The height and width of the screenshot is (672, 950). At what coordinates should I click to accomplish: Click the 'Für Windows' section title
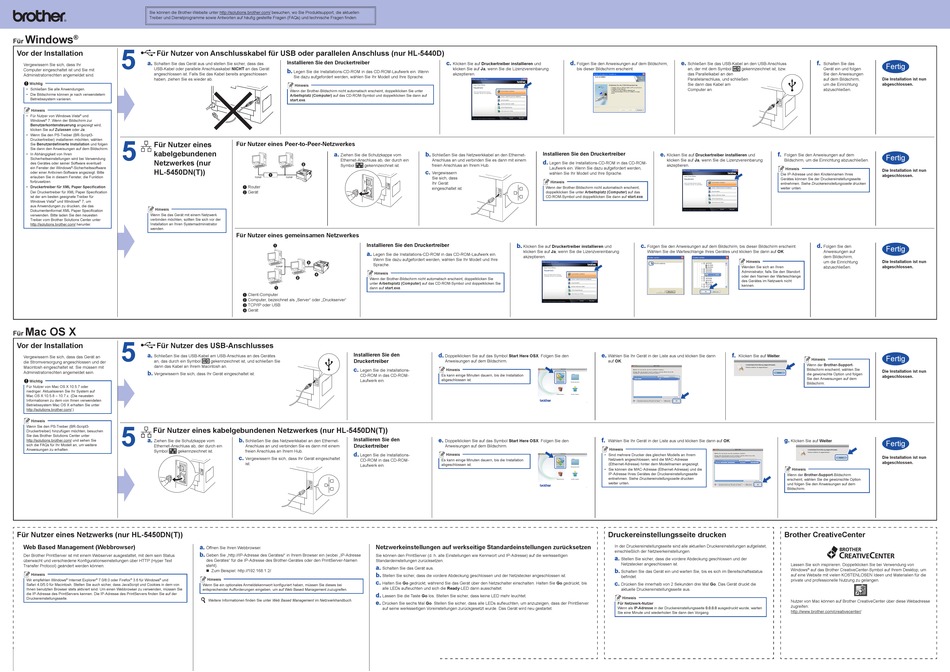point(45,39)
